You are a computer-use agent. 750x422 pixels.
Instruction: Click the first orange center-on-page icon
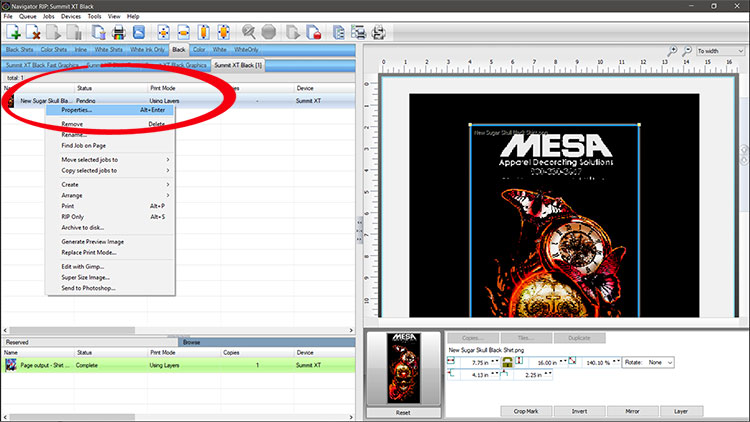164,33
